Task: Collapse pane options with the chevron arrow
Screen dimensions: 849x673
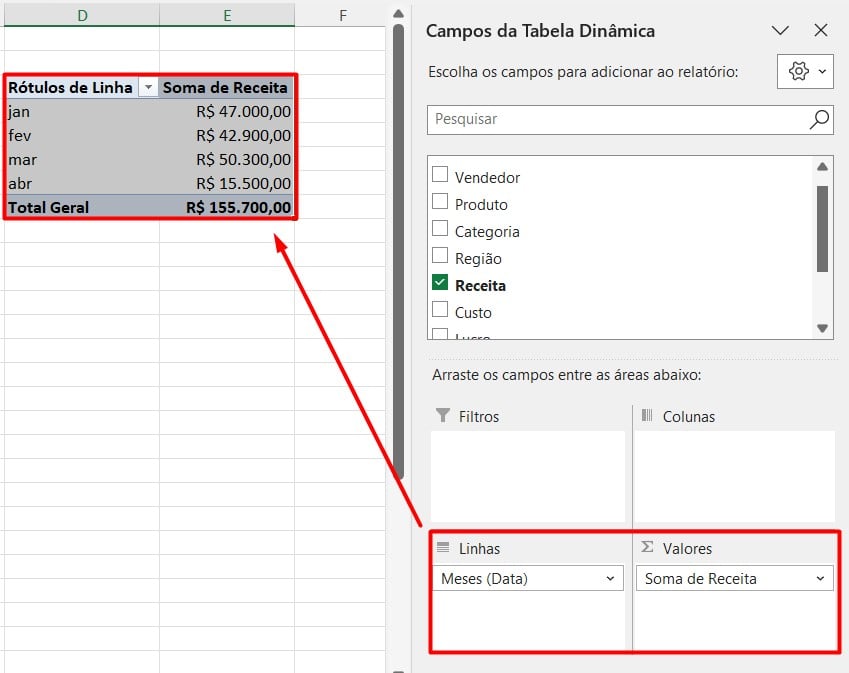Action: pos(780,31)
